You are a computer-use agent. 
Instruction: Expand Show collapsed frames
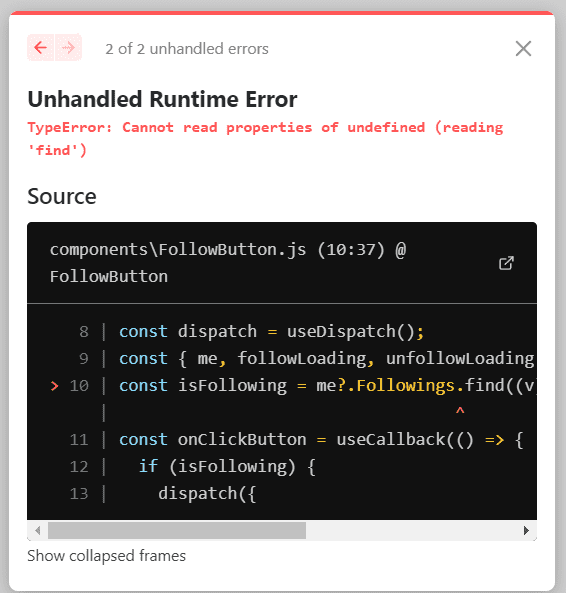[107, 556]
